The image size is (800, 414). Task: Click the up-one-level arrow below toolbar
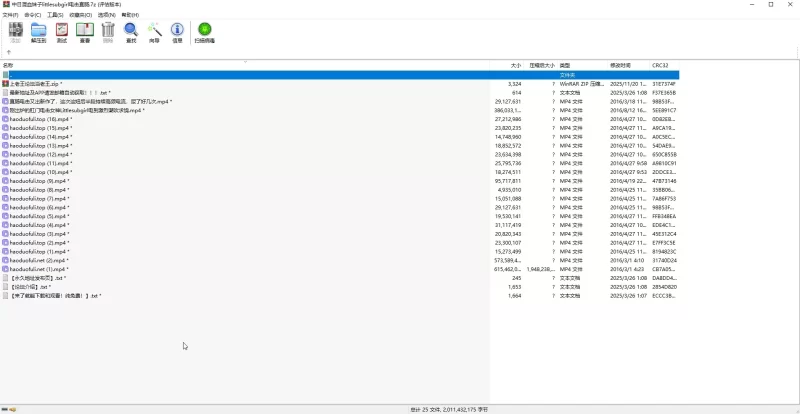(9, 51)
